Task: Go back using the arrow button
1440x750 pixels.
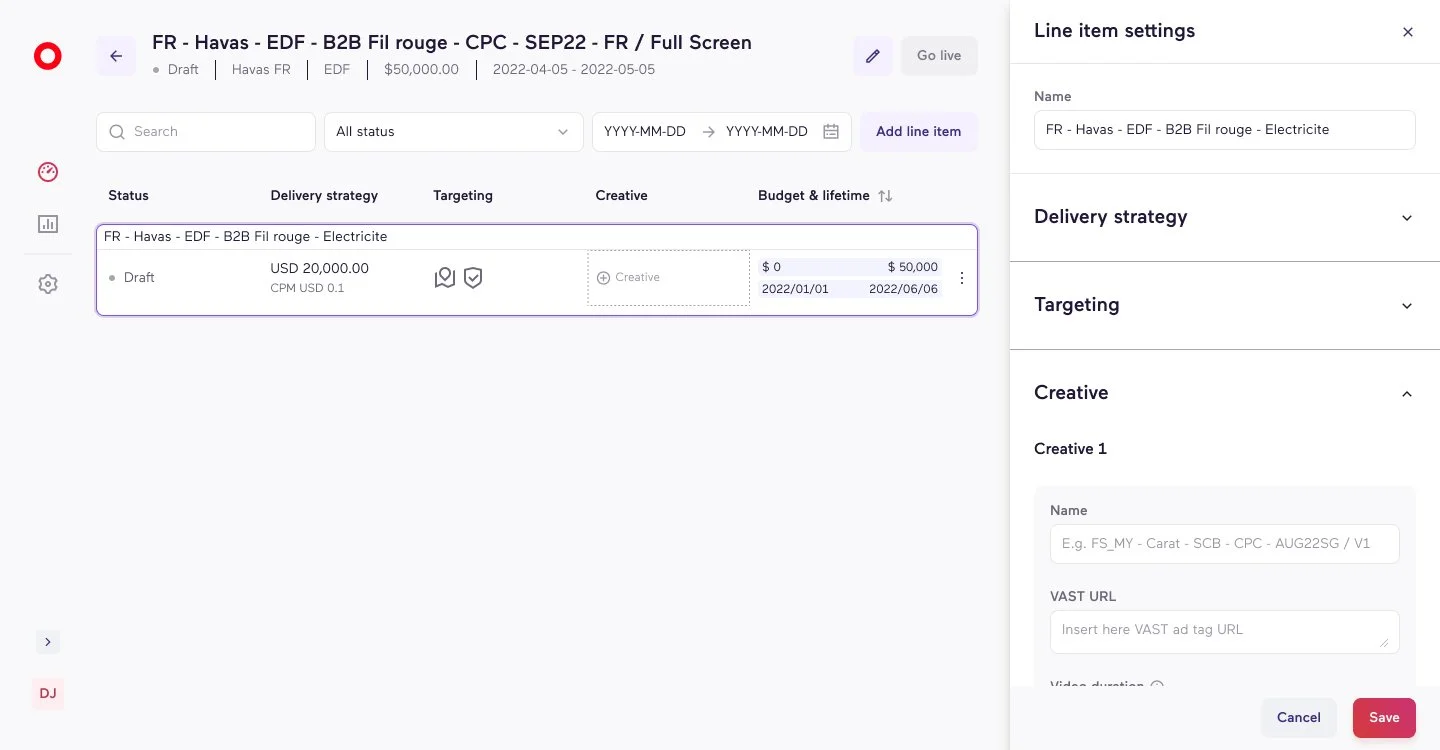Action: click(116, 56)
